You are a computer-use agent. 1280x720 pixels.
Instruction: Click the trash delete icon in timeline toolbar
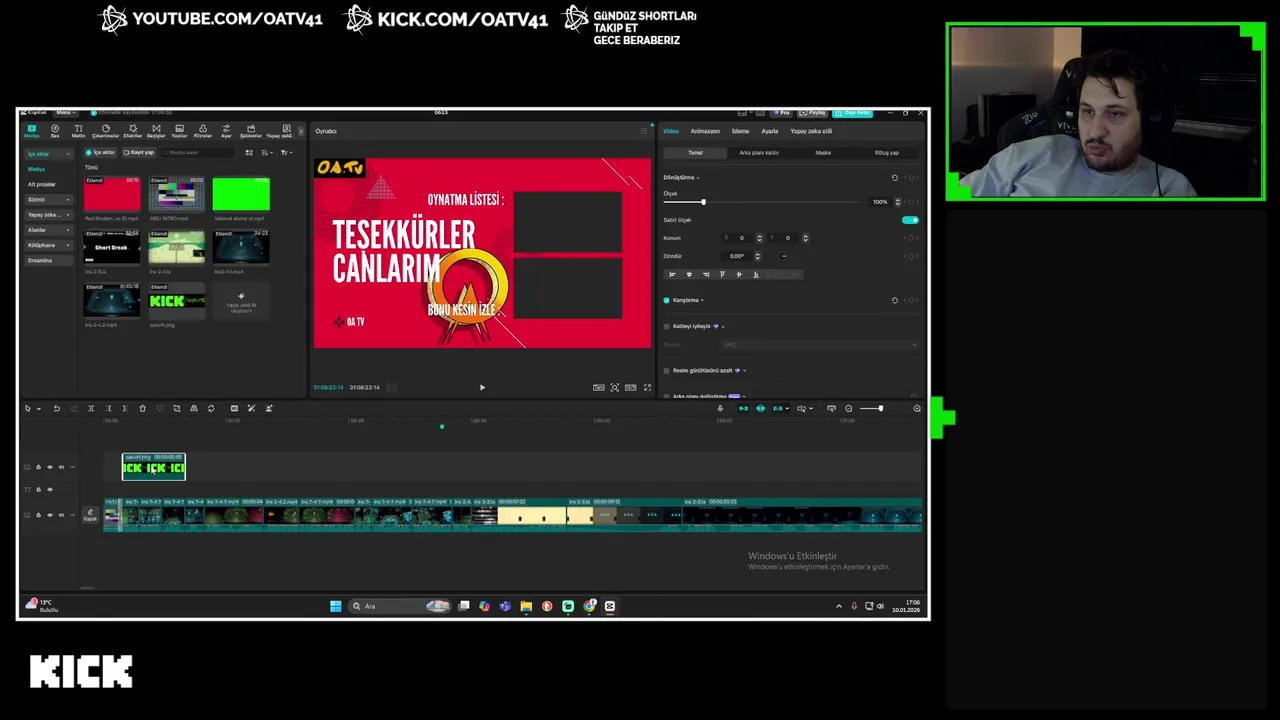pos(142,408)
